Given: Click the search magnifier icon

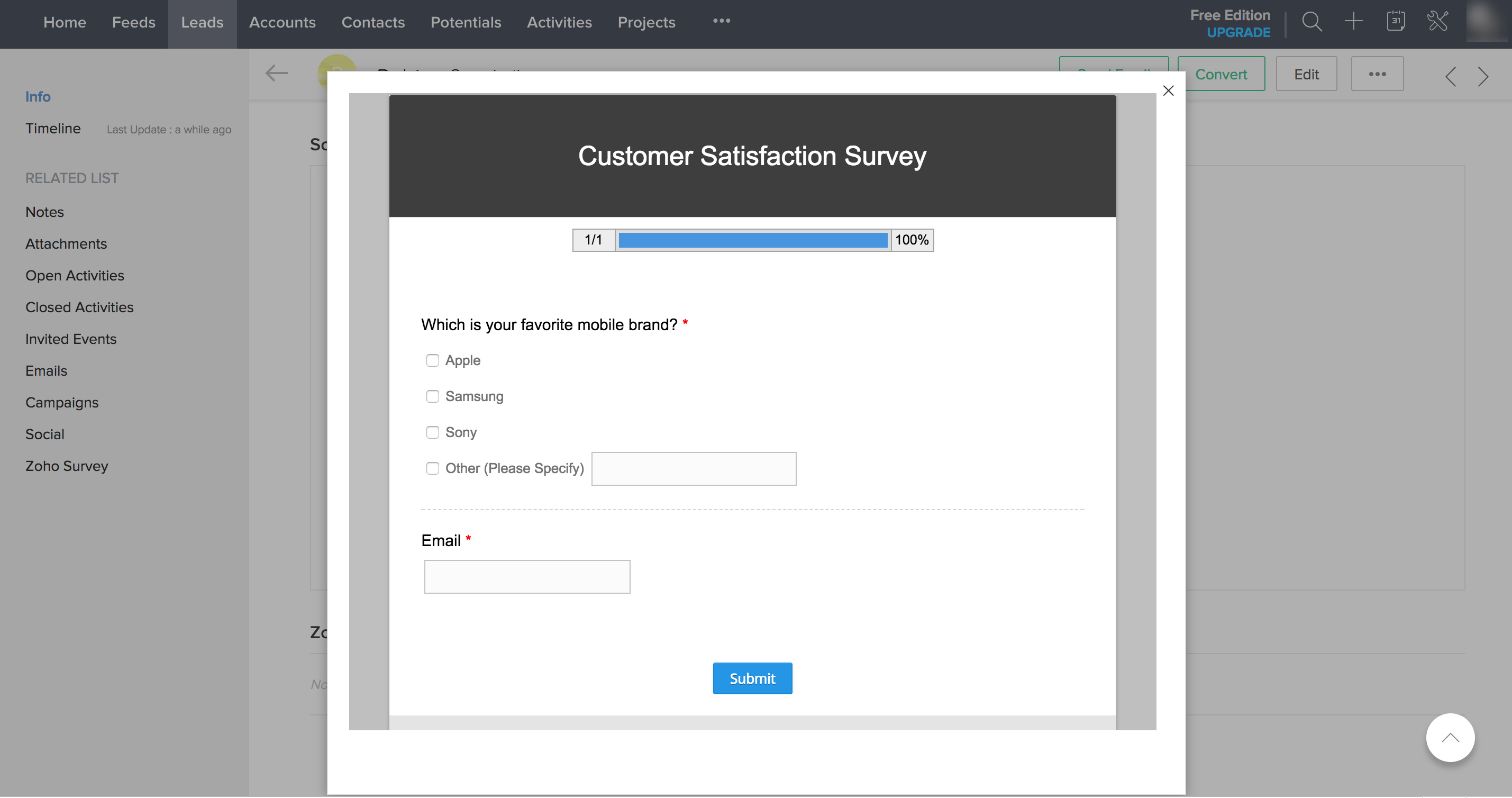Looking at the screenshot, I should (x=1311, y=22).
